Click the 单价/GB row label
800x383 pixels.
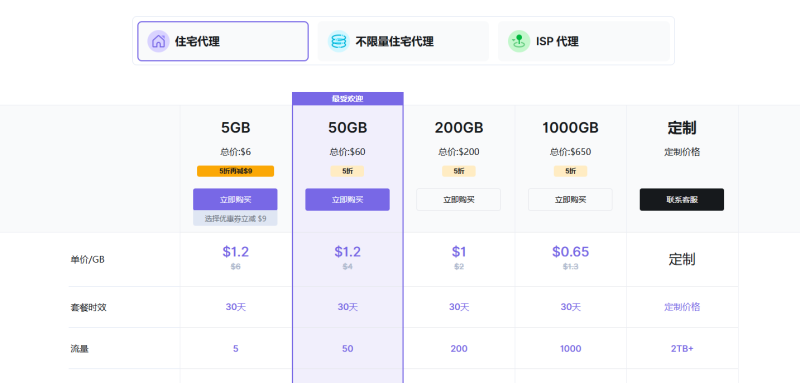[87, 260]
